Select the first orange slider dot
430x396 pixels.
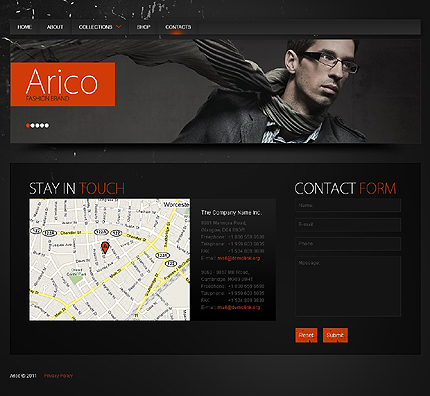(x=28, y=125)
